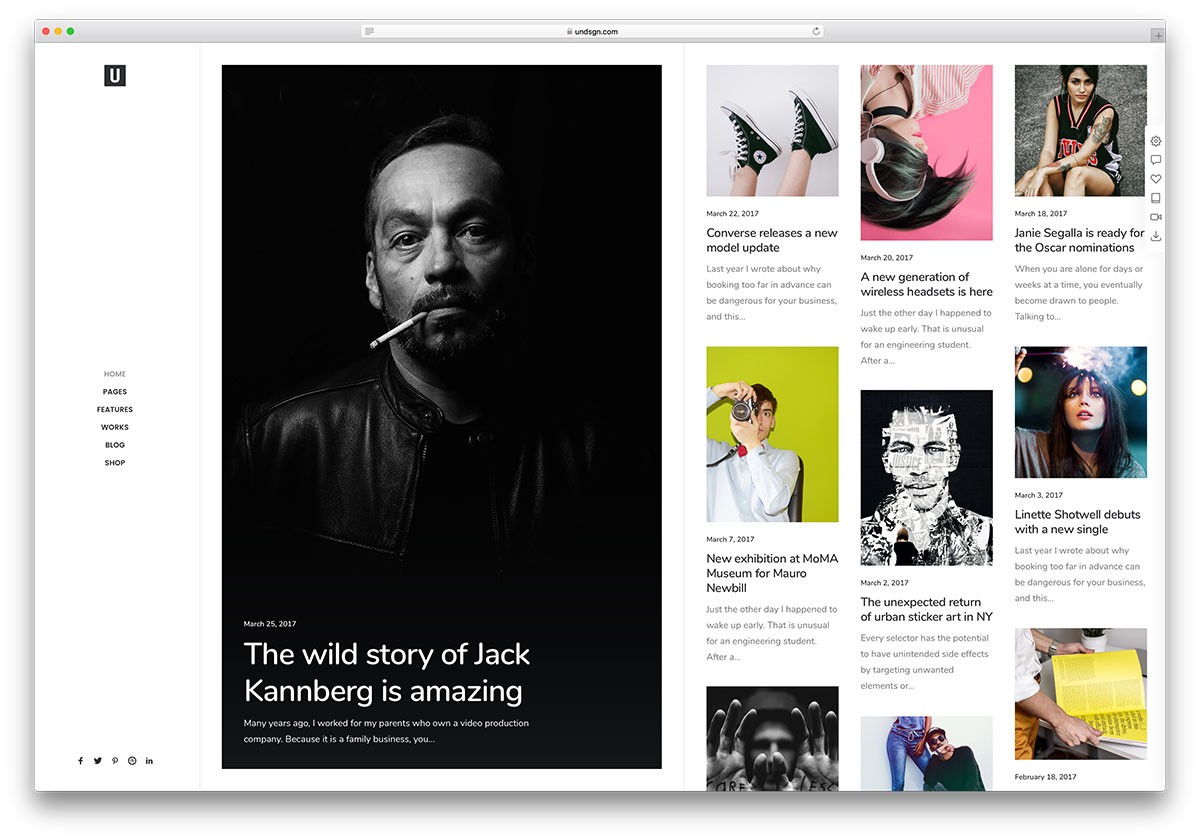Screen dimensions: 1200x840
Task: Open 'A new generation of wireless headsets' article
Action: (927, 284)
